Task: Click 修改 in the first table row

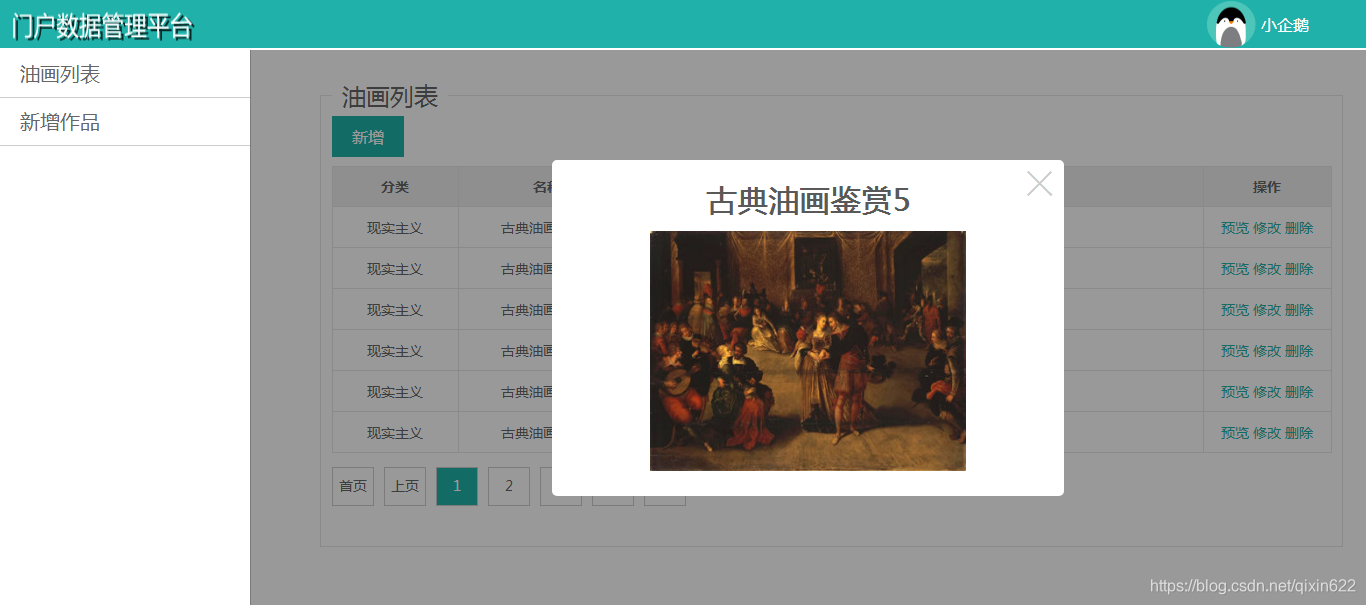Action: point(1267,228)
